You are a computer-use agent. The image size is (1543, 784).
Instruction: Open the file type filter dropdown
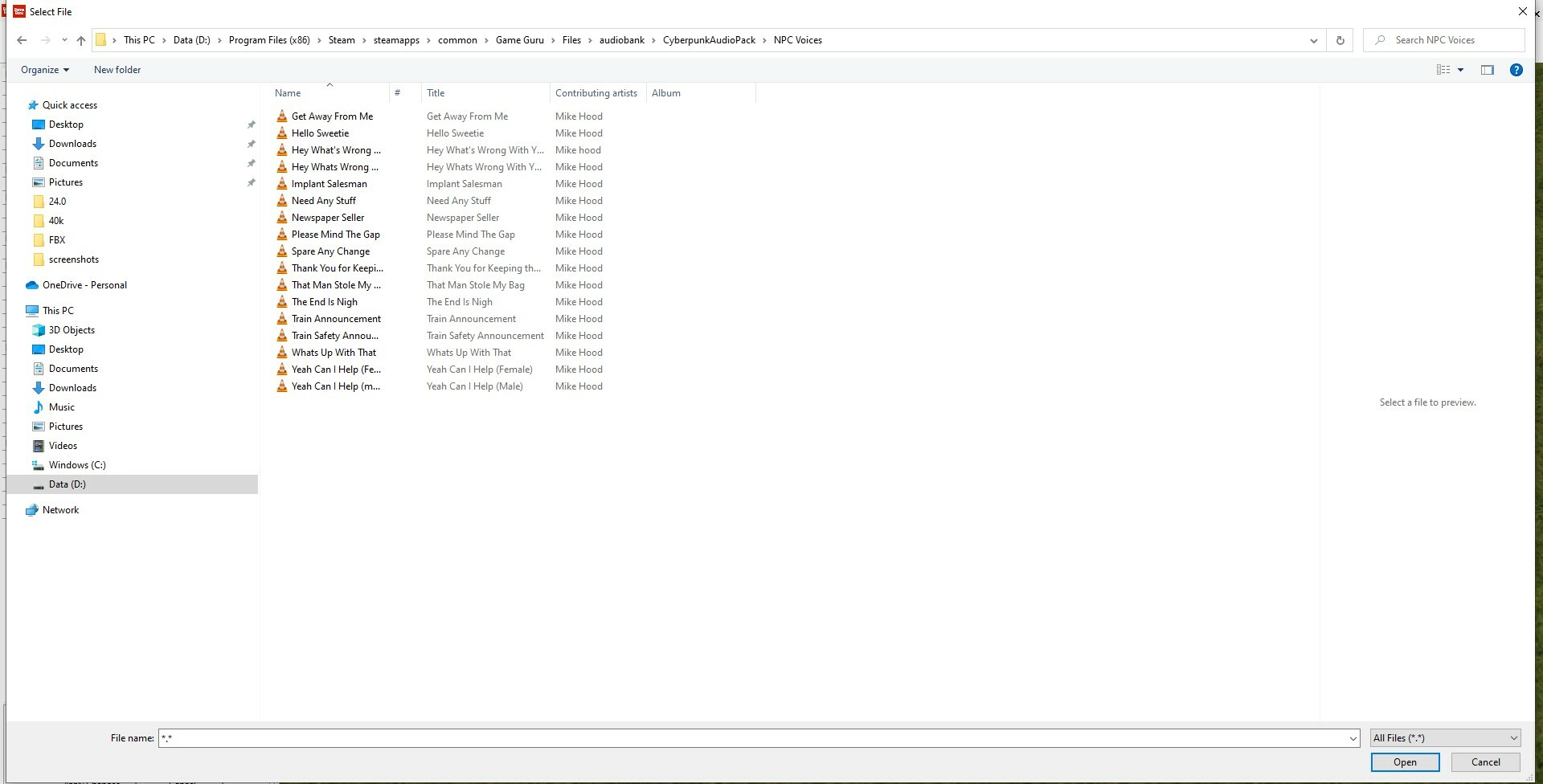[1445, 738]
